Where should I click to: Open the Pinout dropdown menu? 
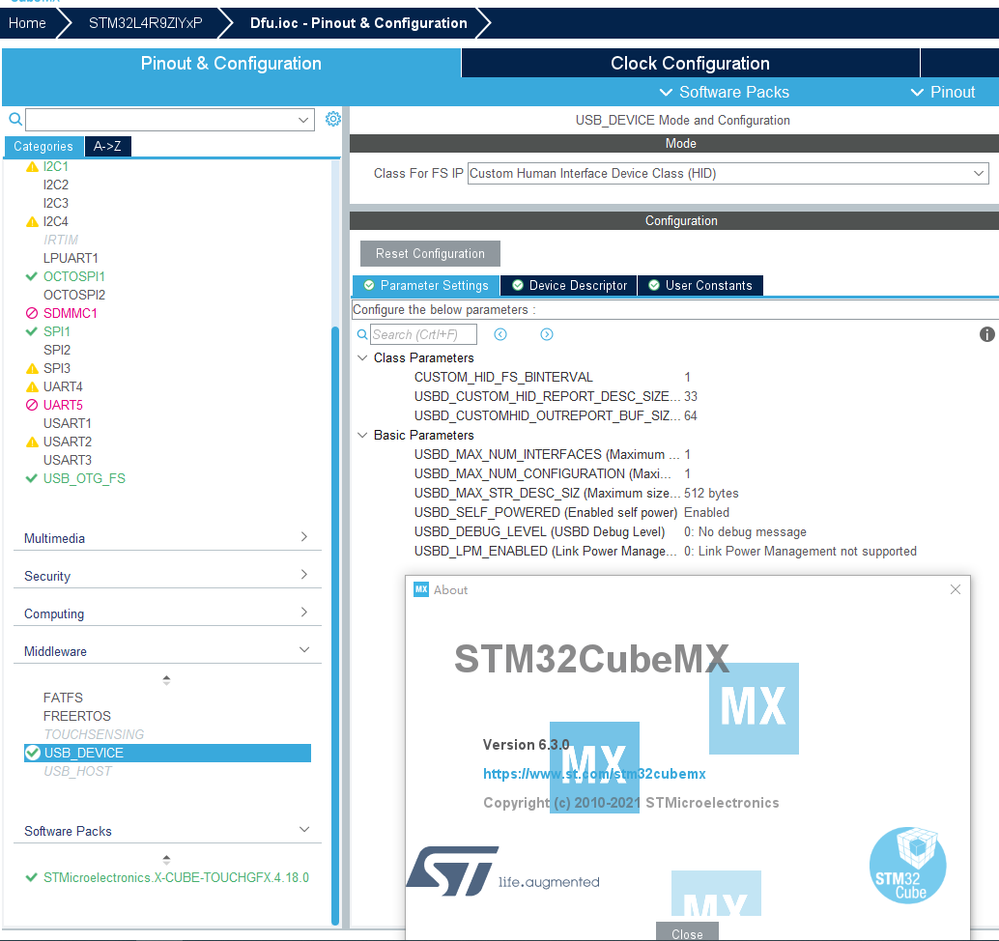pyautogui.click(x=944, y=92)
